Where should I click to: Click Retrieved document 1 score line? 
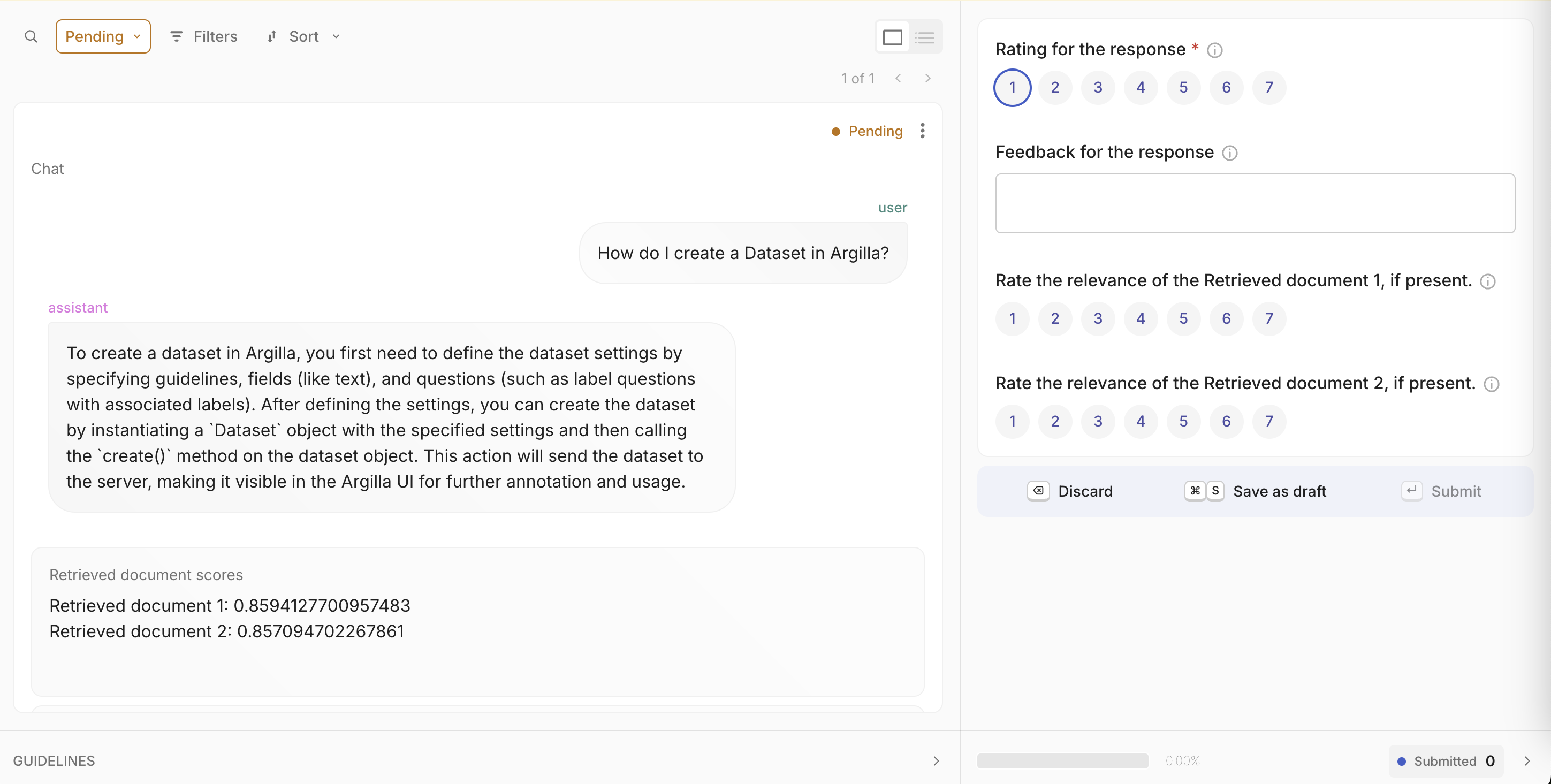[x=230, y=606]
